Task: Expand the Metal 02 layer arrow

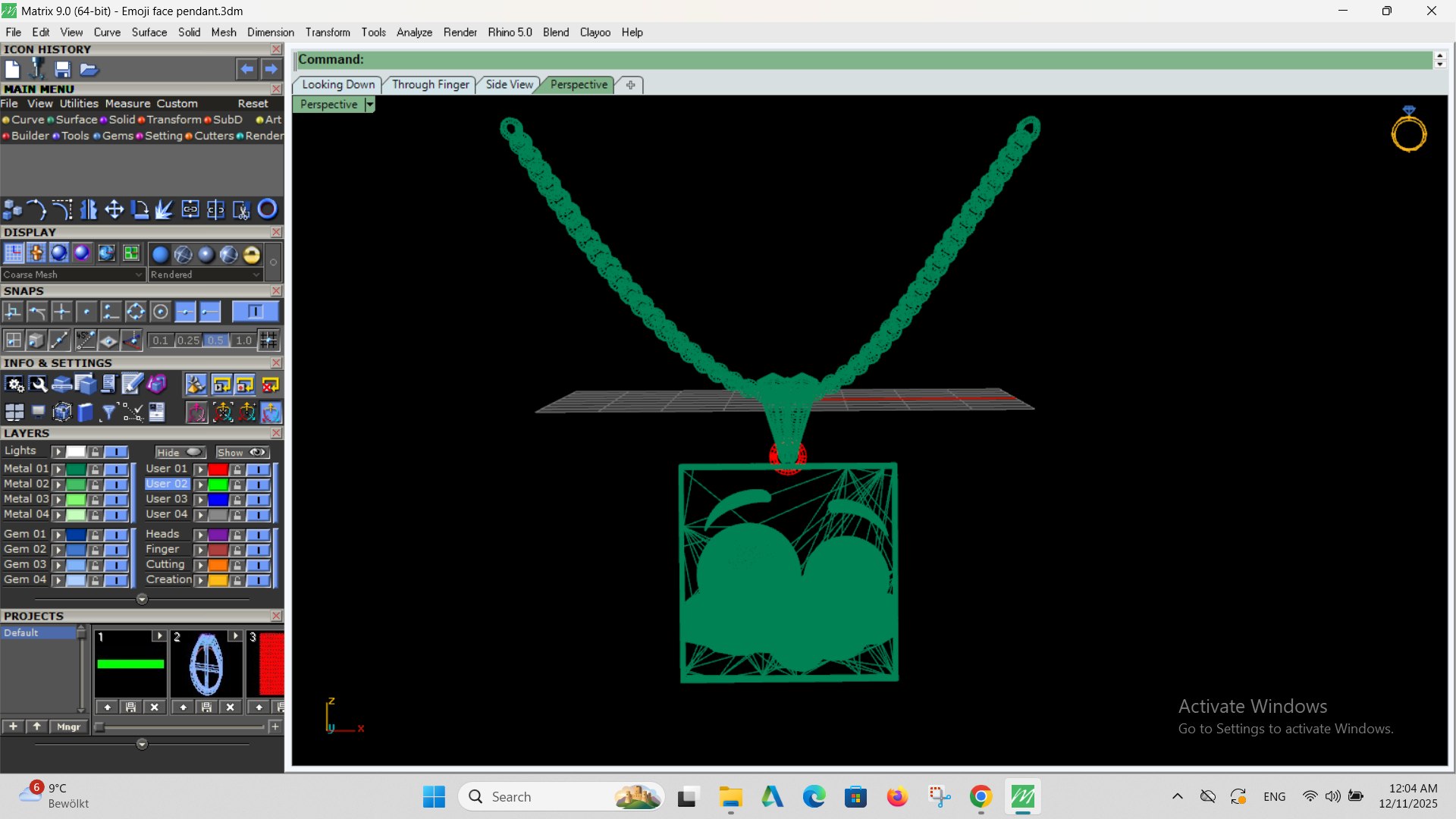Action: click(x=58, y=485)
